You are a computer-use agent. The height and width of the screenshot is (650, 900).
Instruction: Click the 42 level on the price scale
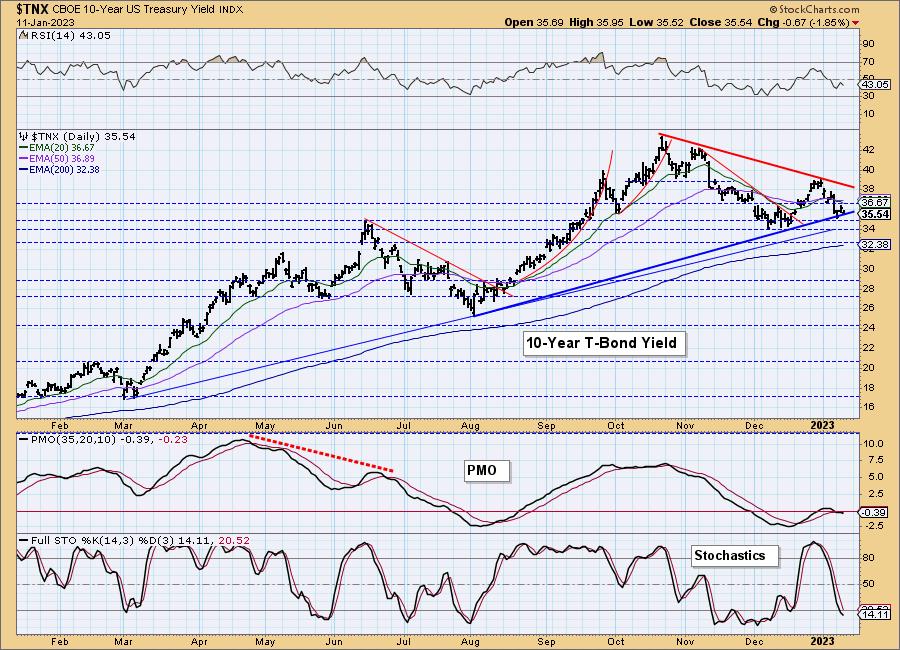868,150
